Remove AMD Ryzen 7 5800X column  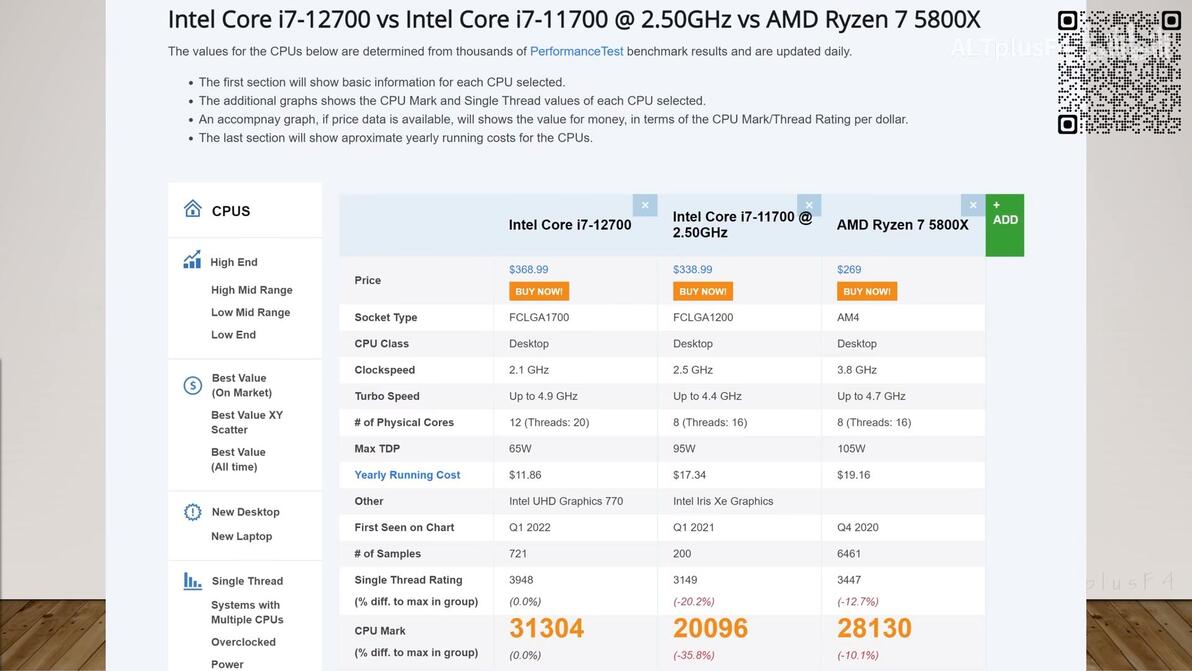[973, 205]
